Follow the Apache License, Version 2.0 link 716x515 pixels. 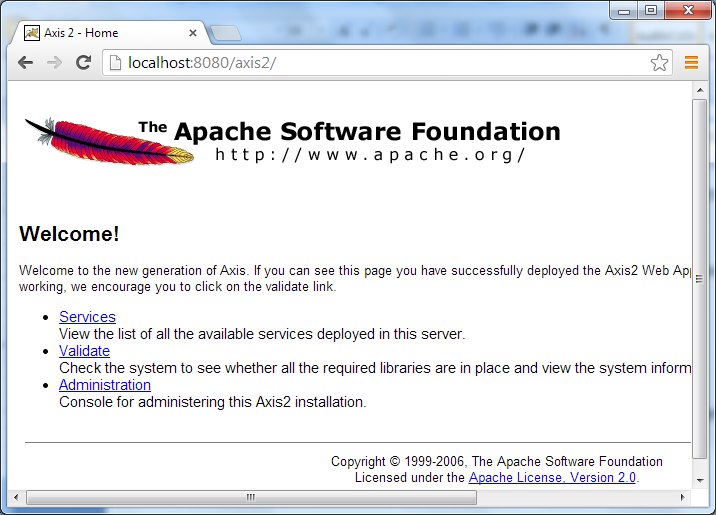pyautogui.click(x=552, y=478)
